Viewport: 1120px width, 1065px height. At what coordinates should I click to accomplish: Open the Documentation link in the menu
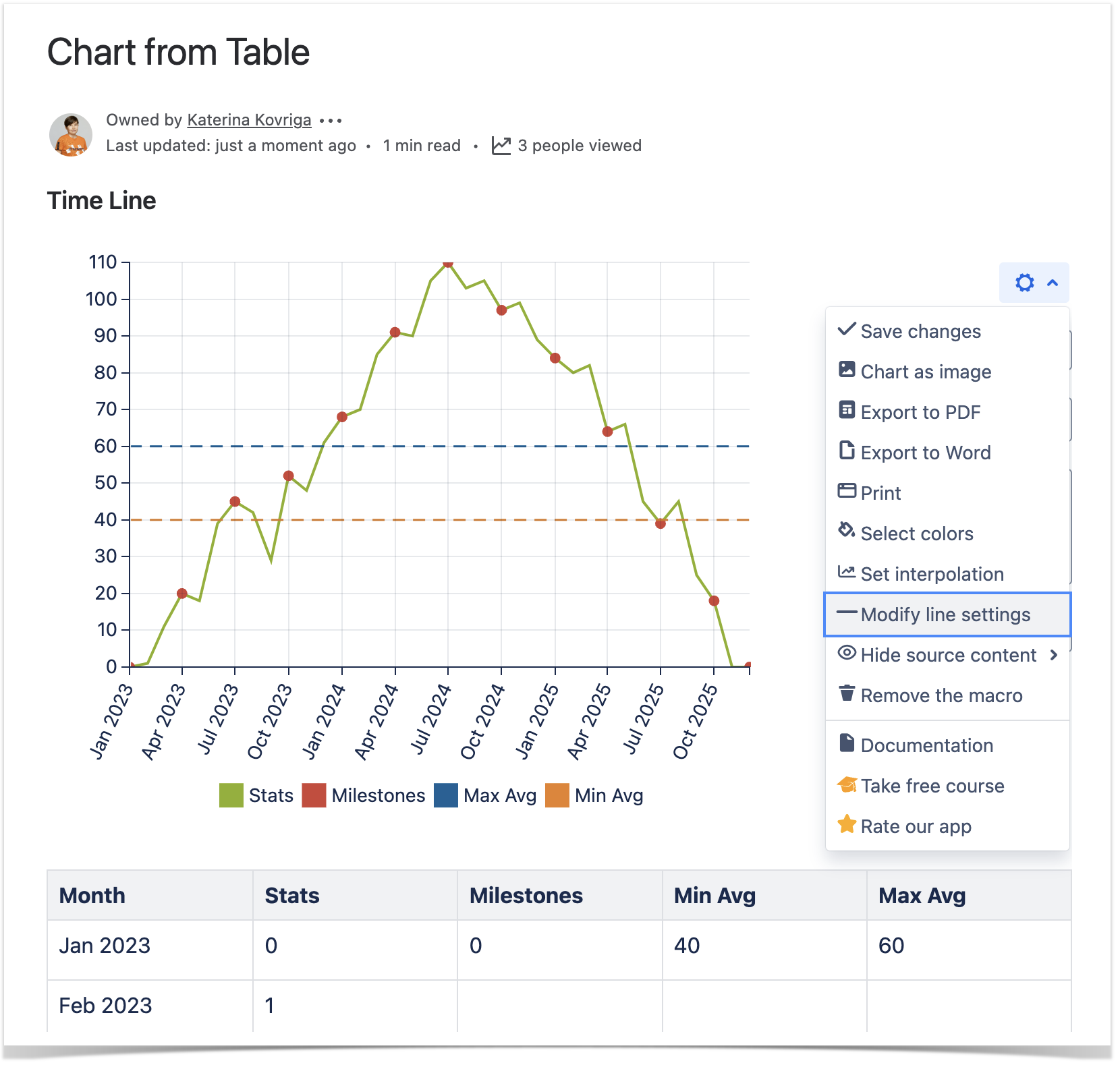click(x=926, y=745)
